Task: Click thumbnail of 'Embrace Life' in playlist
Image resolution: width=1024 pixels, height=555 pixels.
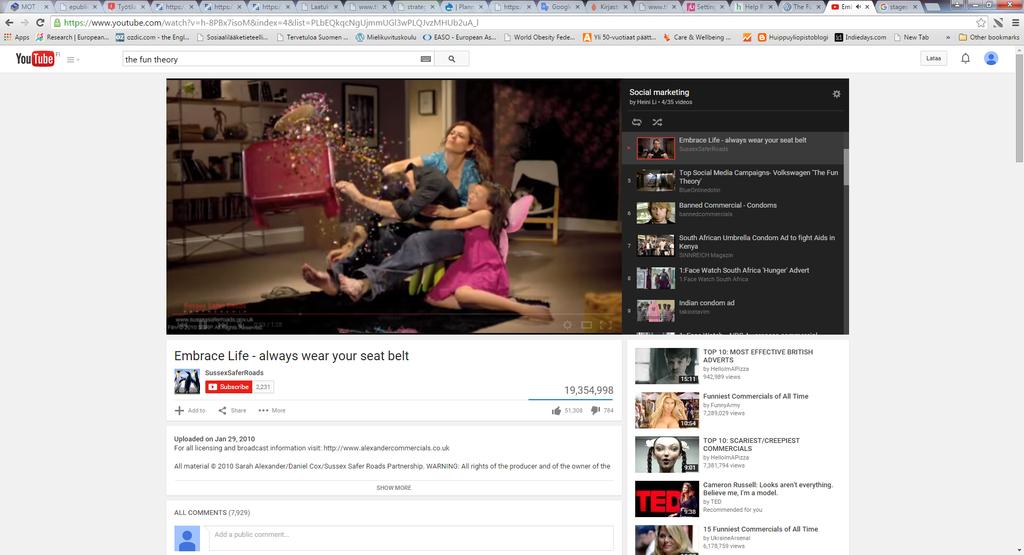Action: click(656, 148)
